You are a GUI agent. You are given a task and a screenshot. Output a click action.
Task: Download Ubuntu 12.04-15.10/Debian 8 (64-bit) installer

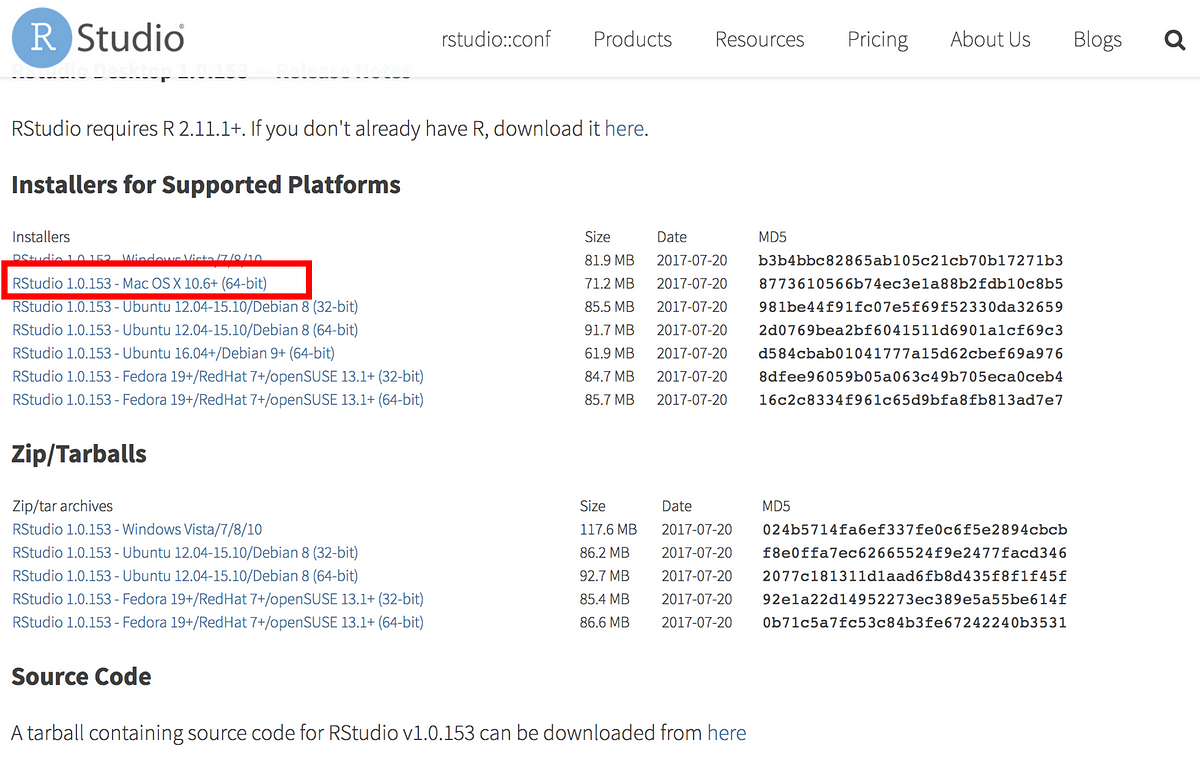[185, 330]
